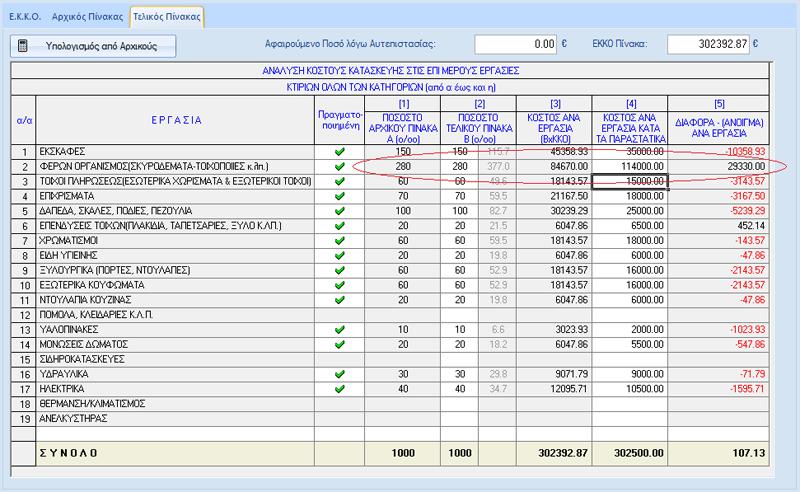
Task: Click the Αφαιρούμενο Ποσό λόγω Αυτεπιστασίας field
Action: [516, 44]
